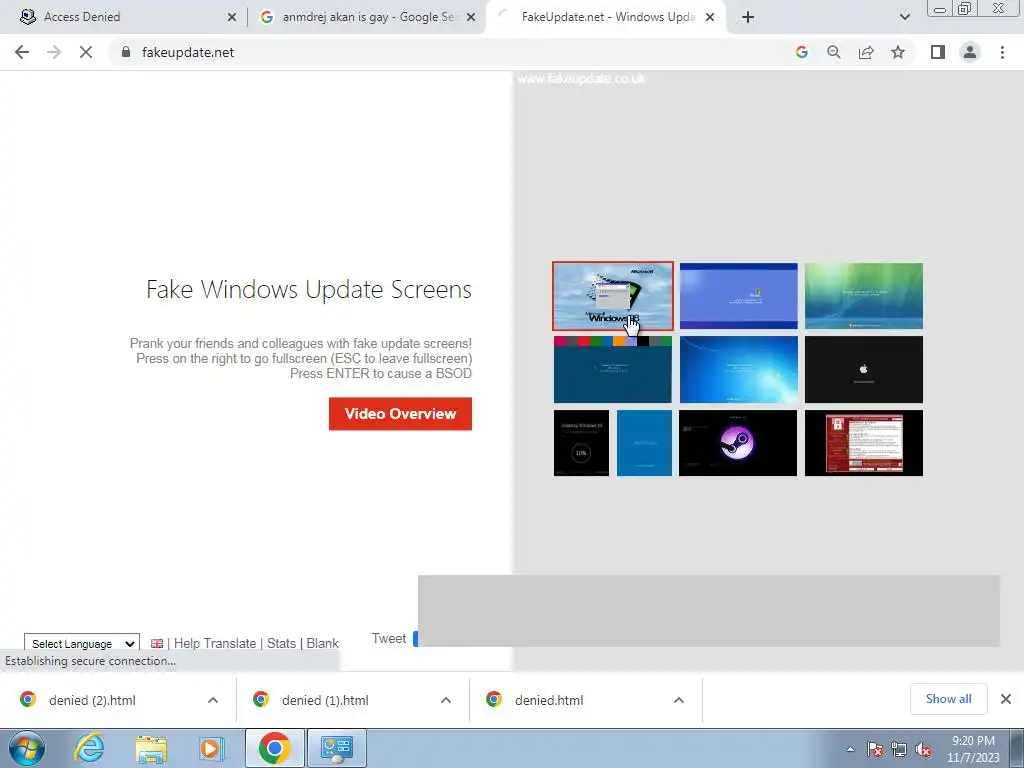Launch Internet Explorer from the taskbar
Image resolution: width=1024 pixels, height=768 pixels.
tap(89, 748)
